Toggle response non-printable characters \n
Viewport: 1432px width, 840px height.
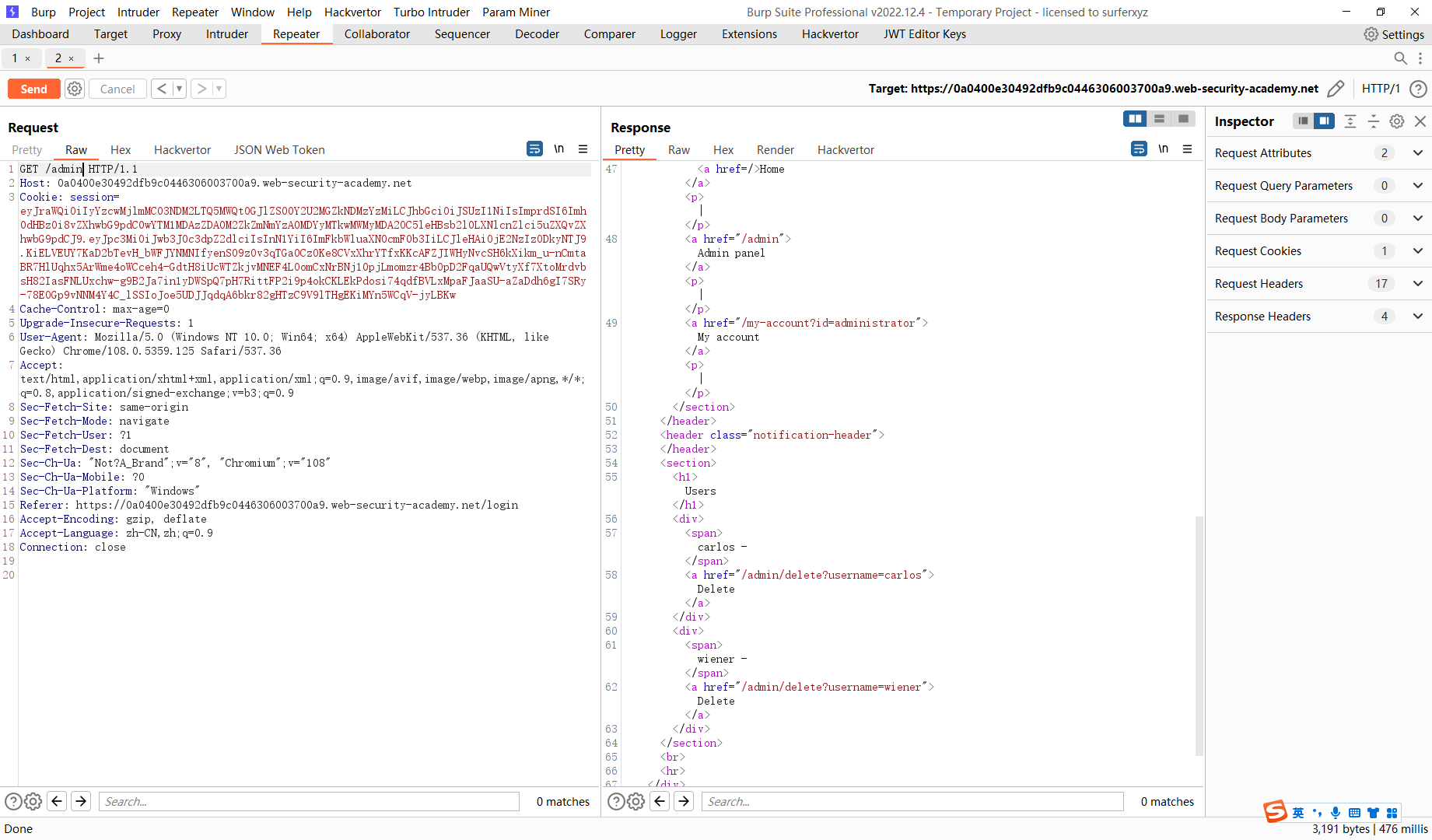[x=1163, y=149]
